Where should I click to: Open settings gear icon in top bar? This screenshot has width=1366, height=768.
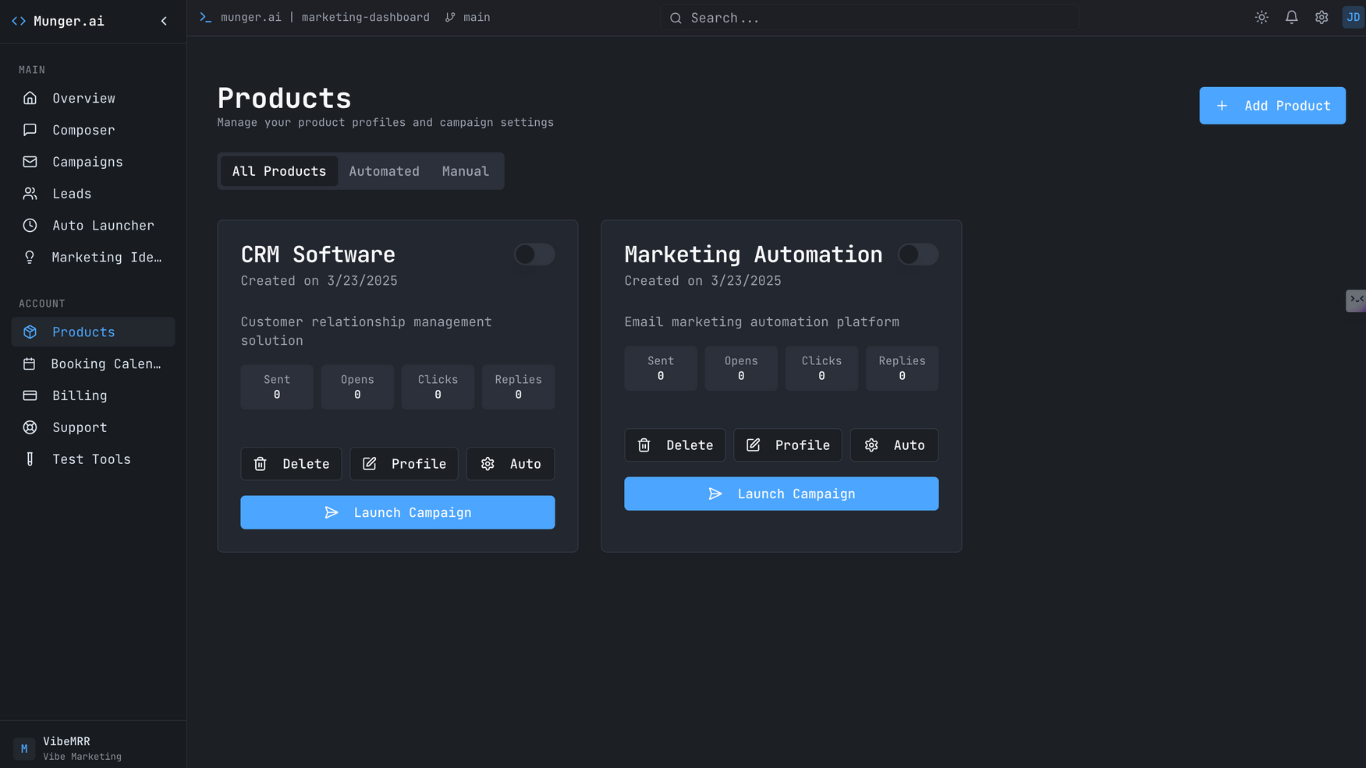tap(1321, 17)
